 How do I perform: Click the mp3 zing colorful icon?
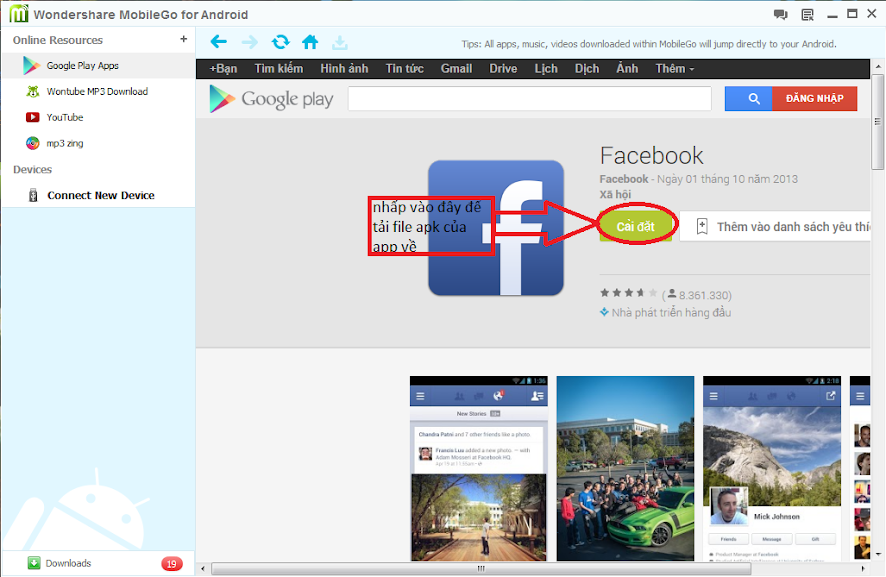[33, 143]
